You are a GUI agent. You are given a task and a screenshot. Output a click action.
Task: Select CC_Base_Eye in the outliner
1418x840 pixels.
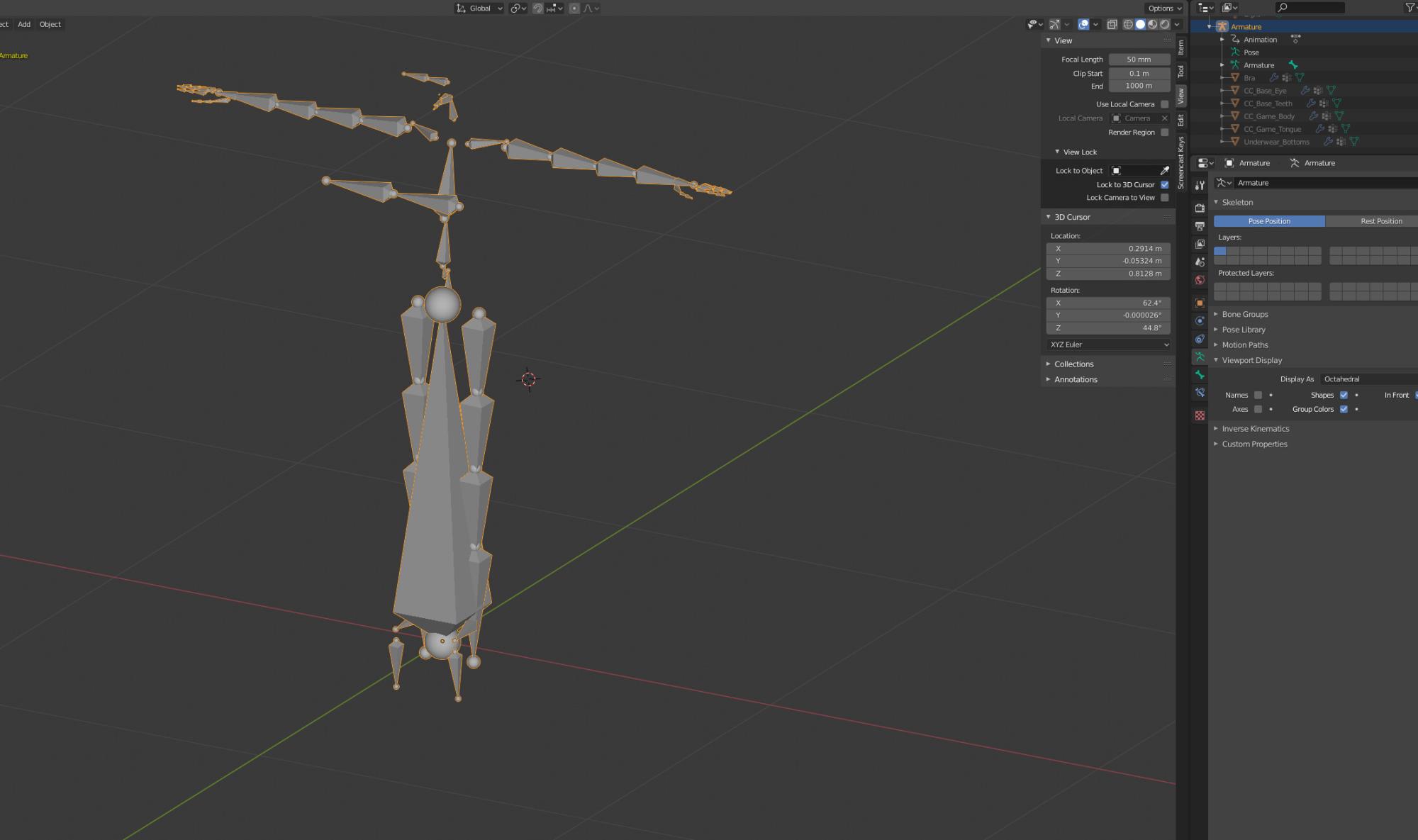1265,91
